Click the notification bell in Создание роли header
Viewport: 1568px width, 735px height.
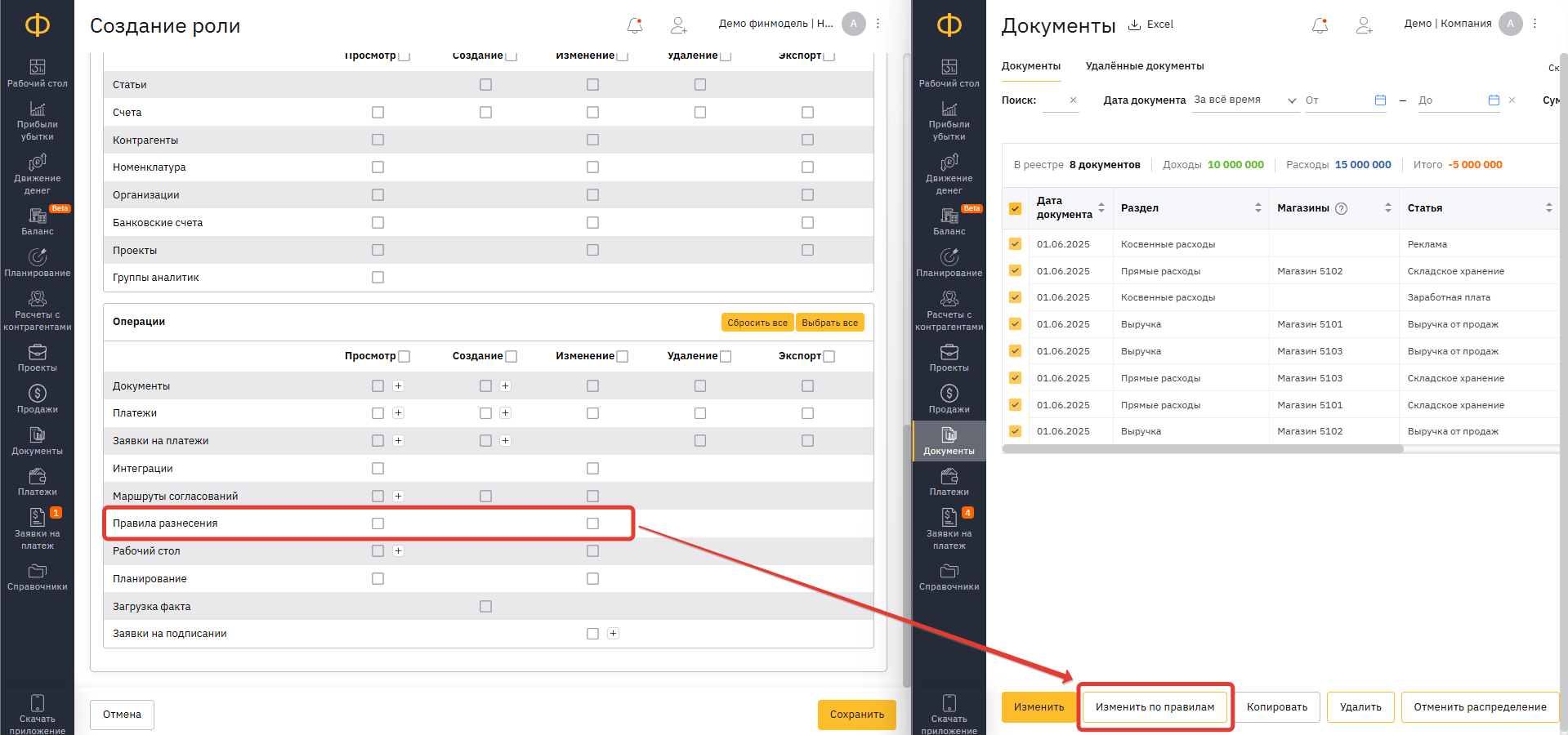click(x=635, y=25)
